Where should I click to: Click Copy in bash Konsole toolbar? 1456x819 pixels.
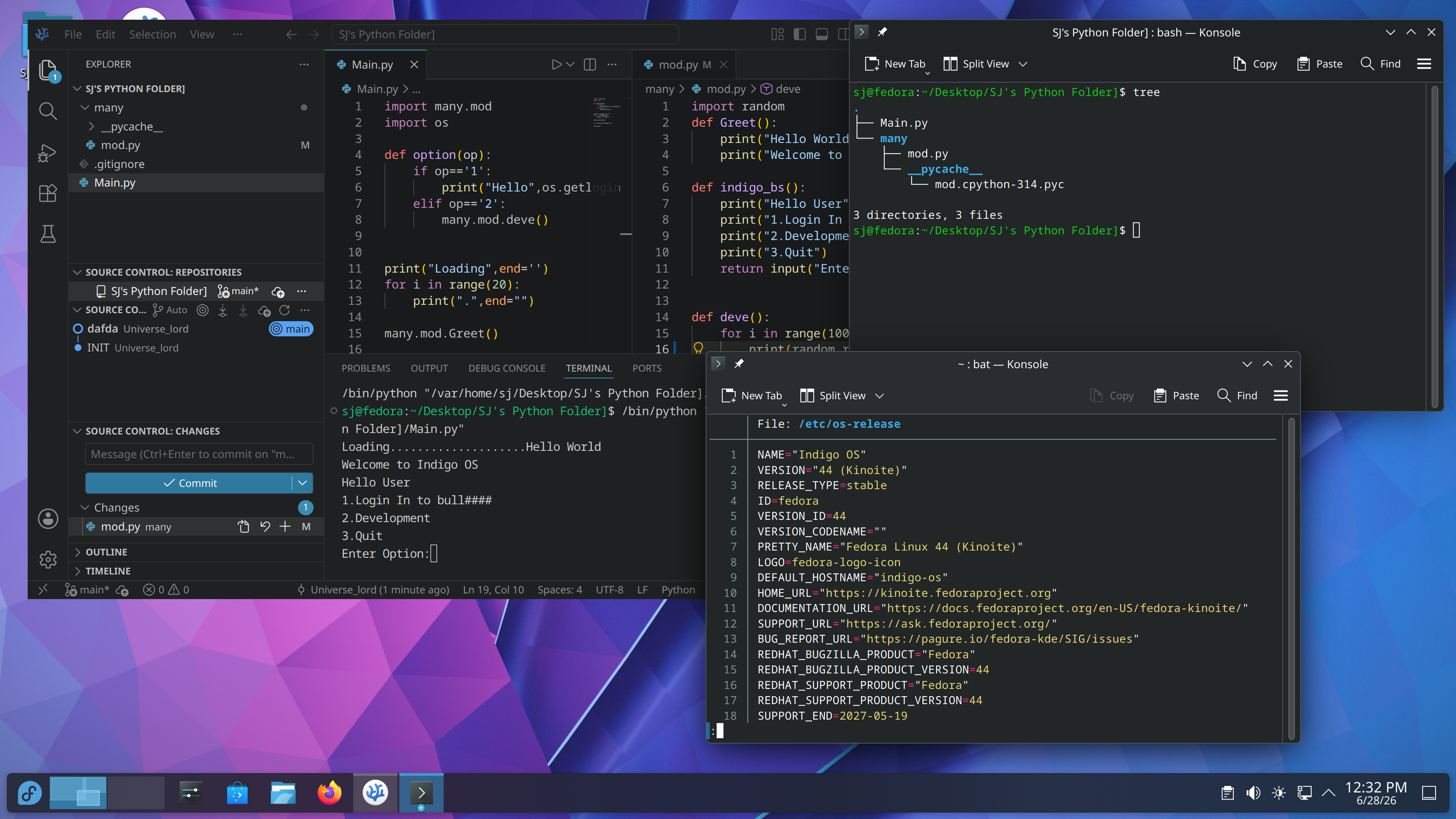tap(1255, 64)
